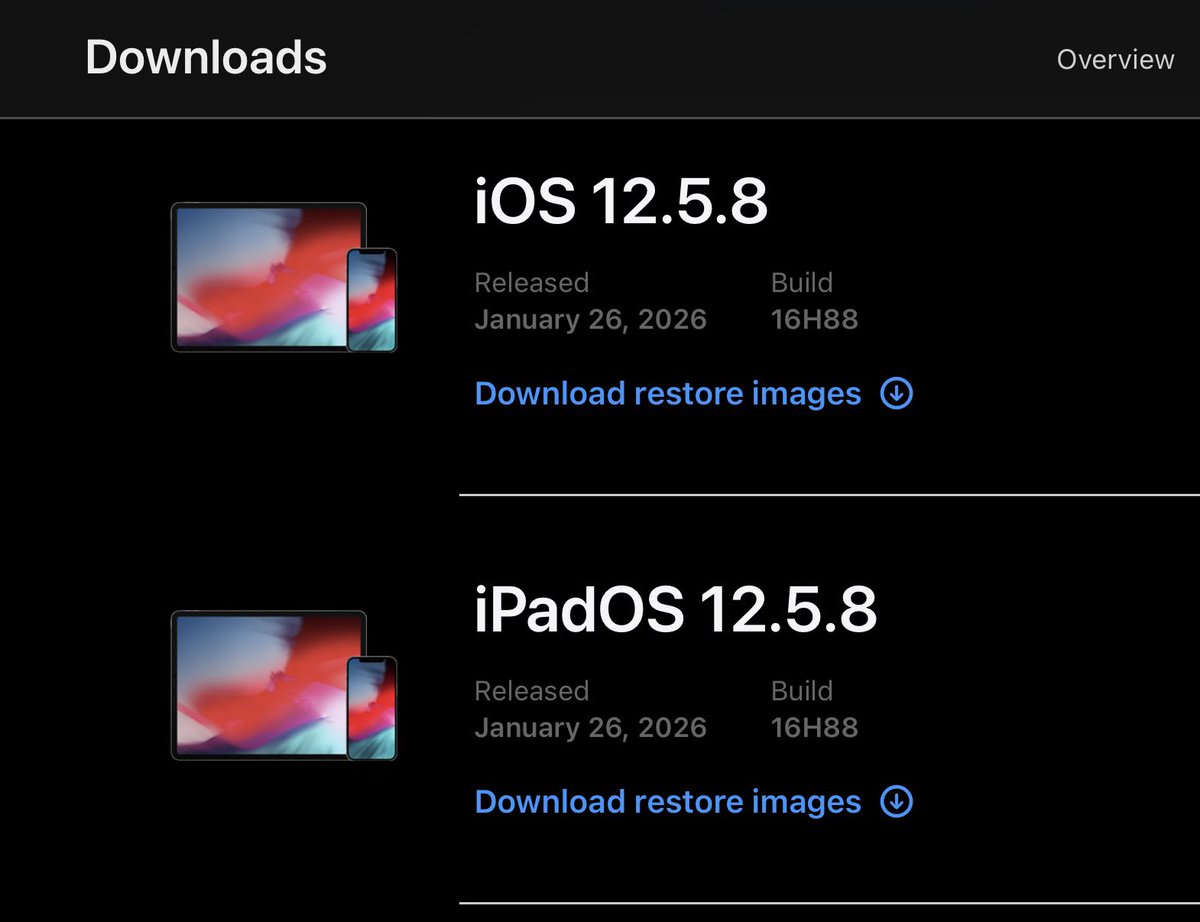This screenshot has height=922, width=1200.
Task: Click iPadOS 12.5.8 release date January 26, 2026
Action: pyautogui.click(x=590, y=728)
